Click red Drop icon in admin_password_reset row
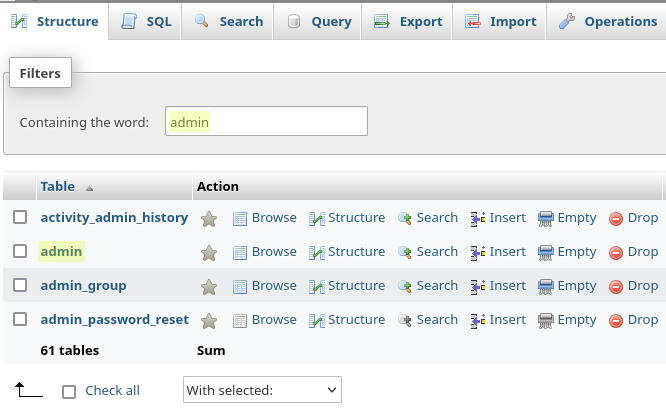Screen dimensions: 666x411 [x=616, y=321]
